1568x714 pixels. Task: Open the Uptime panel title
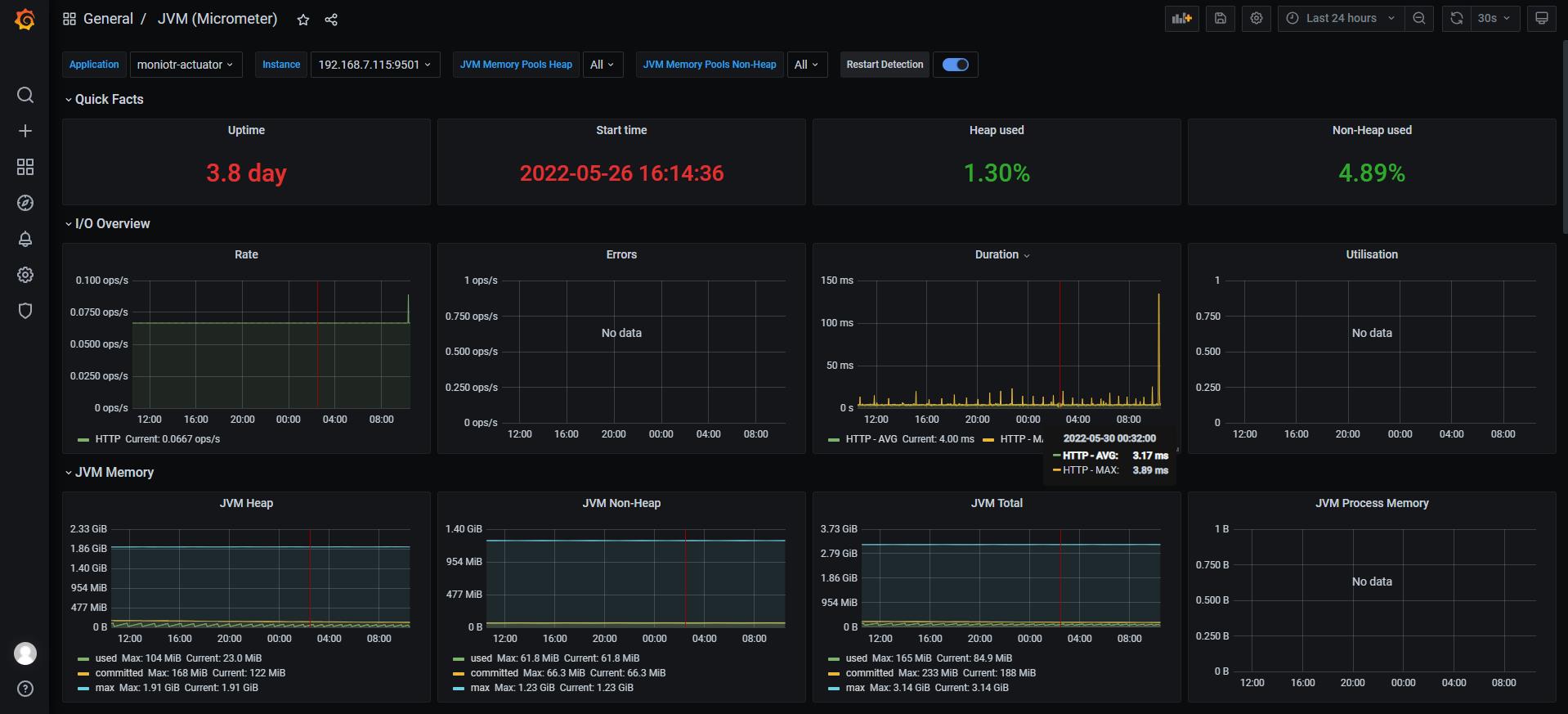(x=246, y=130)
